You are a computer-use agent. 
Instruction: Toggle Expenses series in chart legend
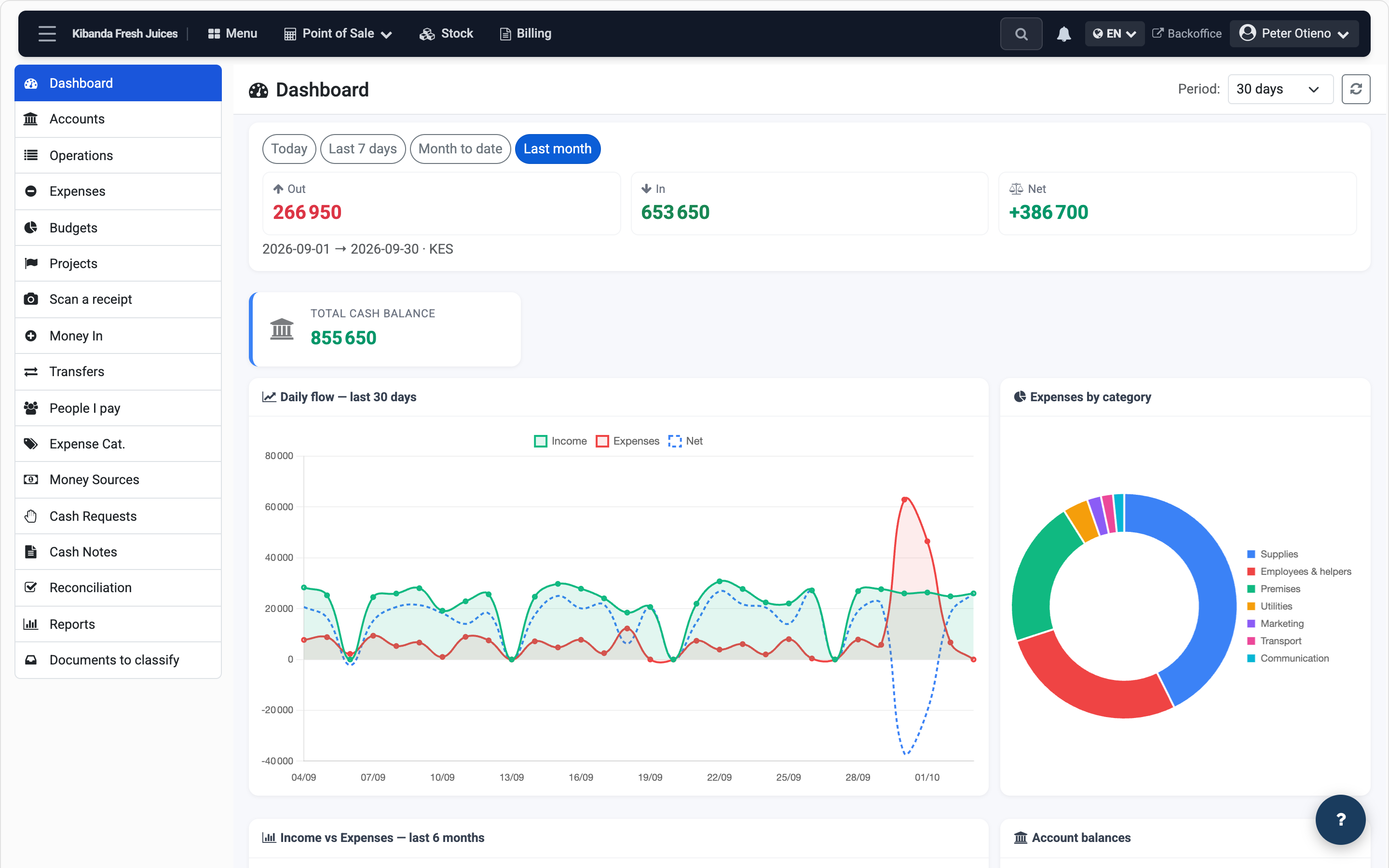[x=627, y=441]
